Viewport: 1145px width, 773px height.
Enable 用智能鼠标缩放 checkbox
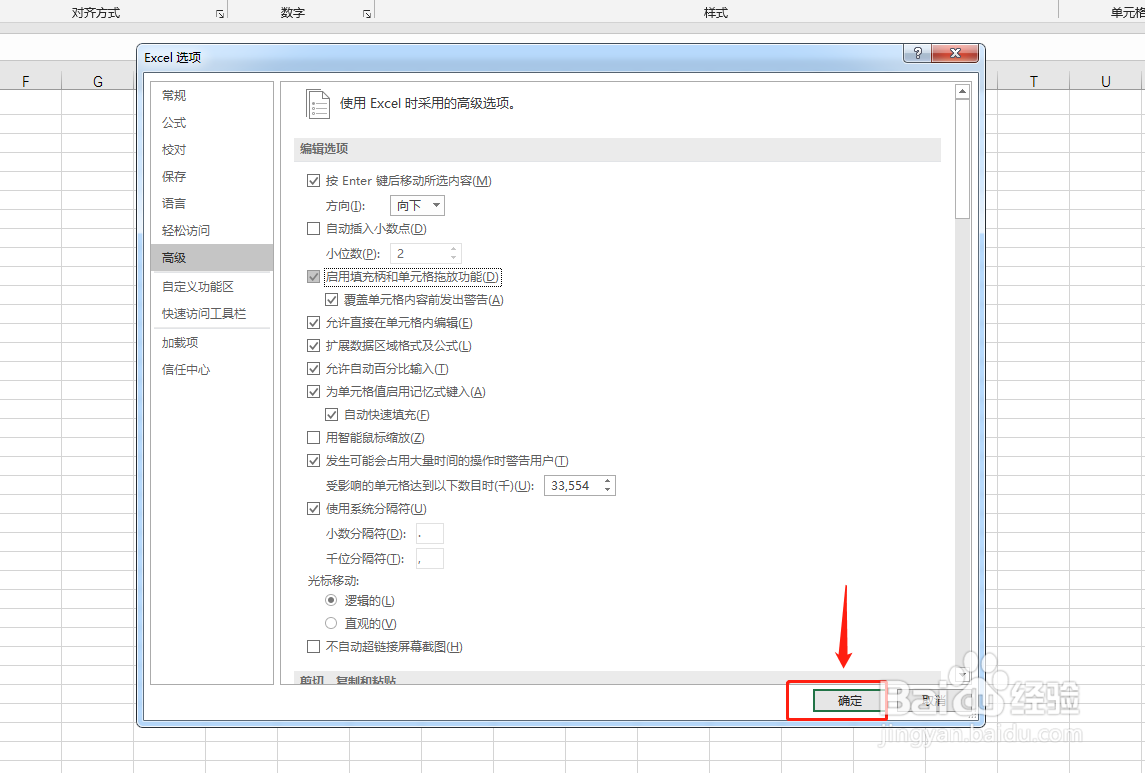point(313,438)
